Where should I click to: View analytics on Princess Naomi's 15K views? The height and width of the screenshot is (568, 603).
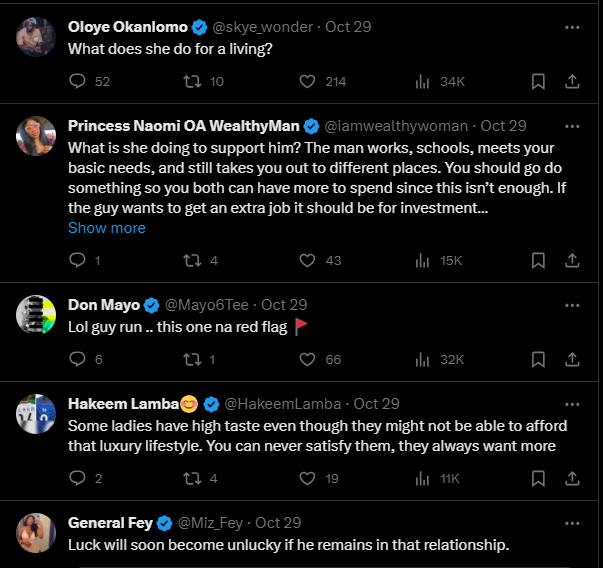pos(422,260)
